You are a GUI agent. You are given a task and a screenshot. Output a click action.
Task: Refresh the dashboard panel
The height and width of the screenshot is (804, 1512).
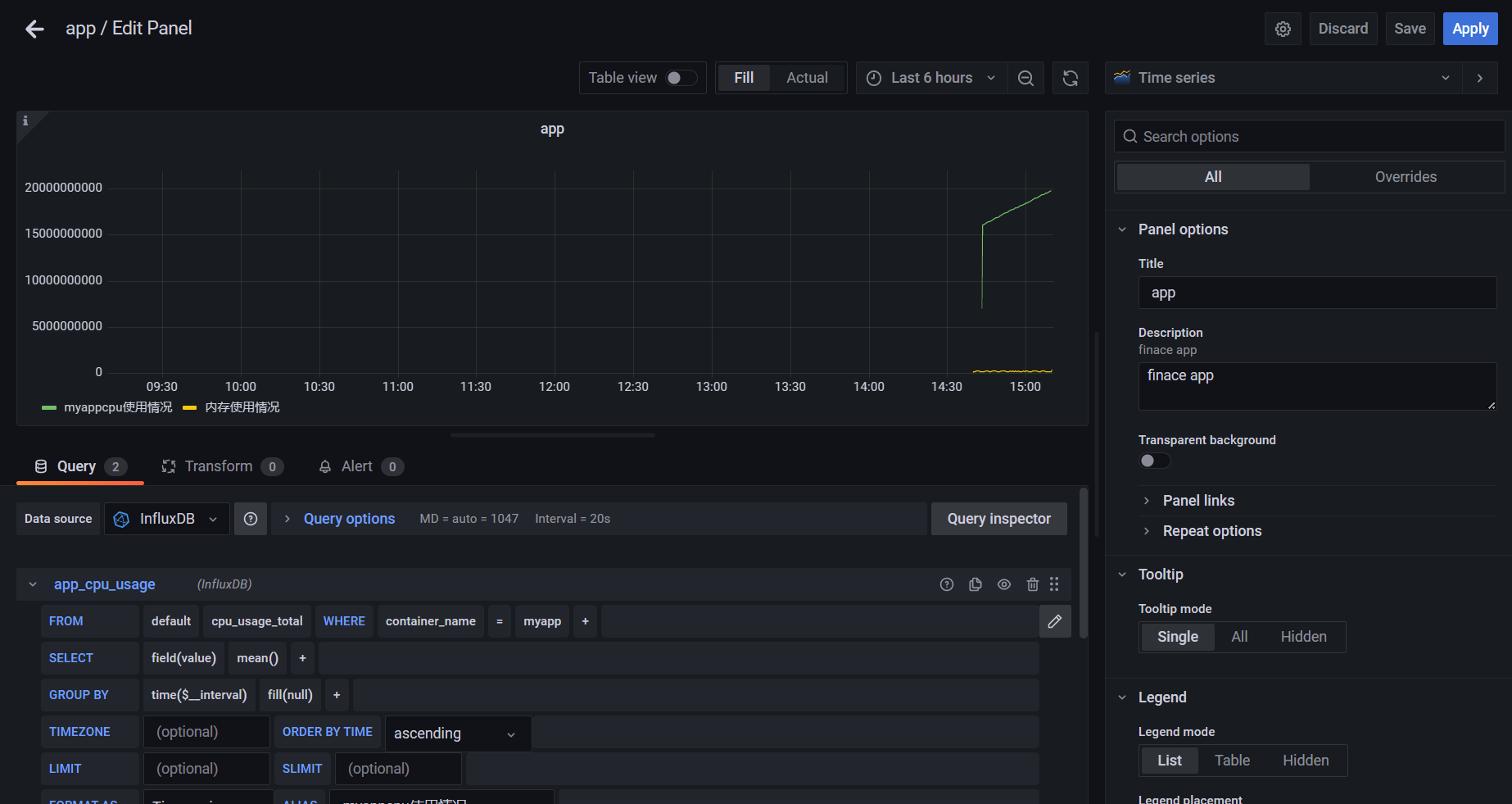coord(1071,78)
